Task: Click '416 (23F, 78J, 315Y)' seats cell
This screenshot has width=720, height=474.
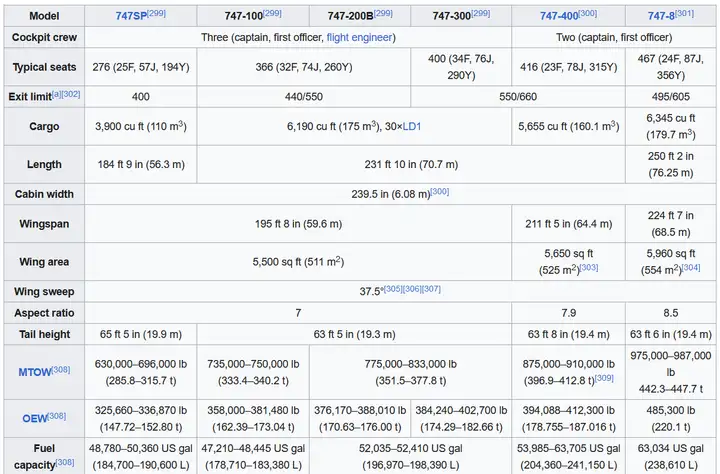Action: point(568,67)
